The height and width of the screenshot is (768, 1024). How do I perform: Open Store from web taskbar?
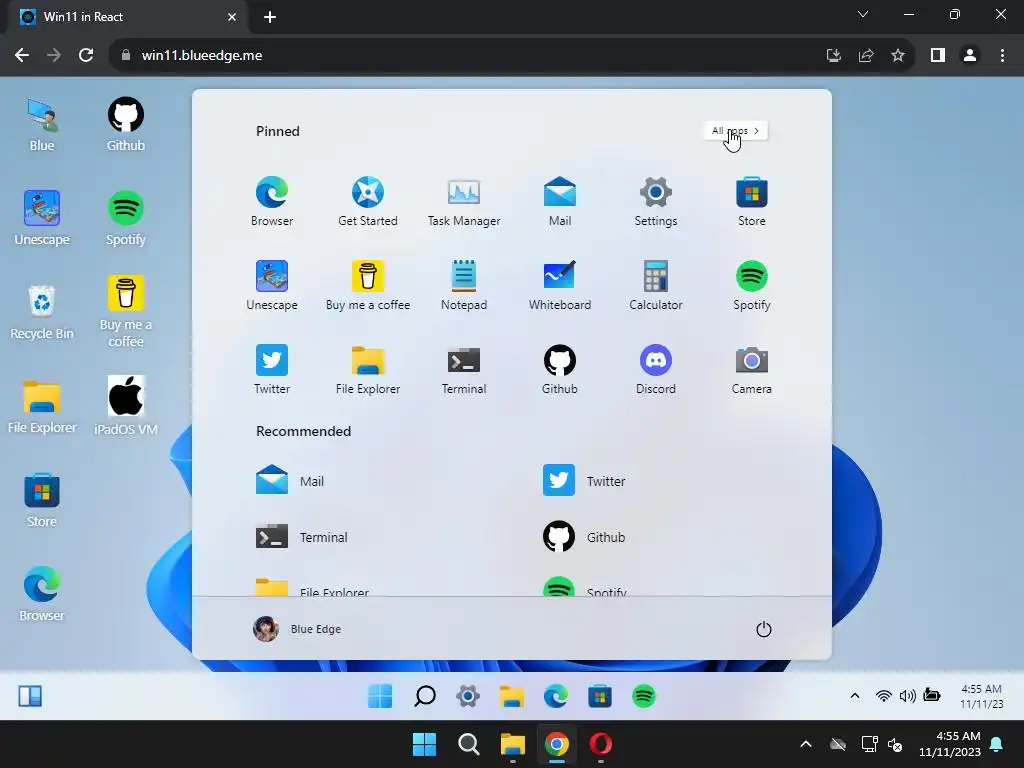pos(600,696)
